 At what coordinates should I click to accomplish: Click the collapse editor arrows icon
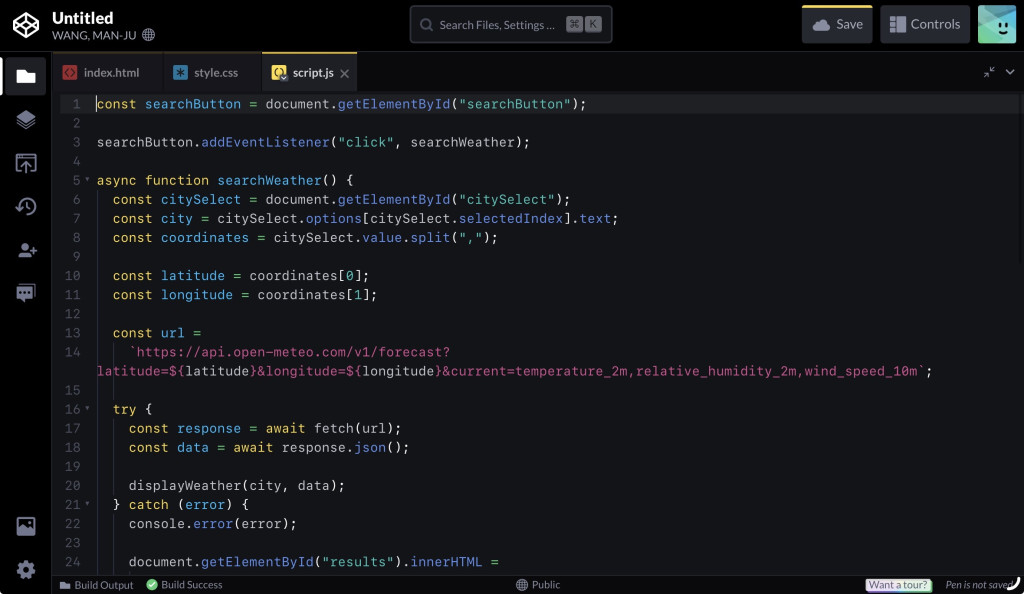point(989,72)
